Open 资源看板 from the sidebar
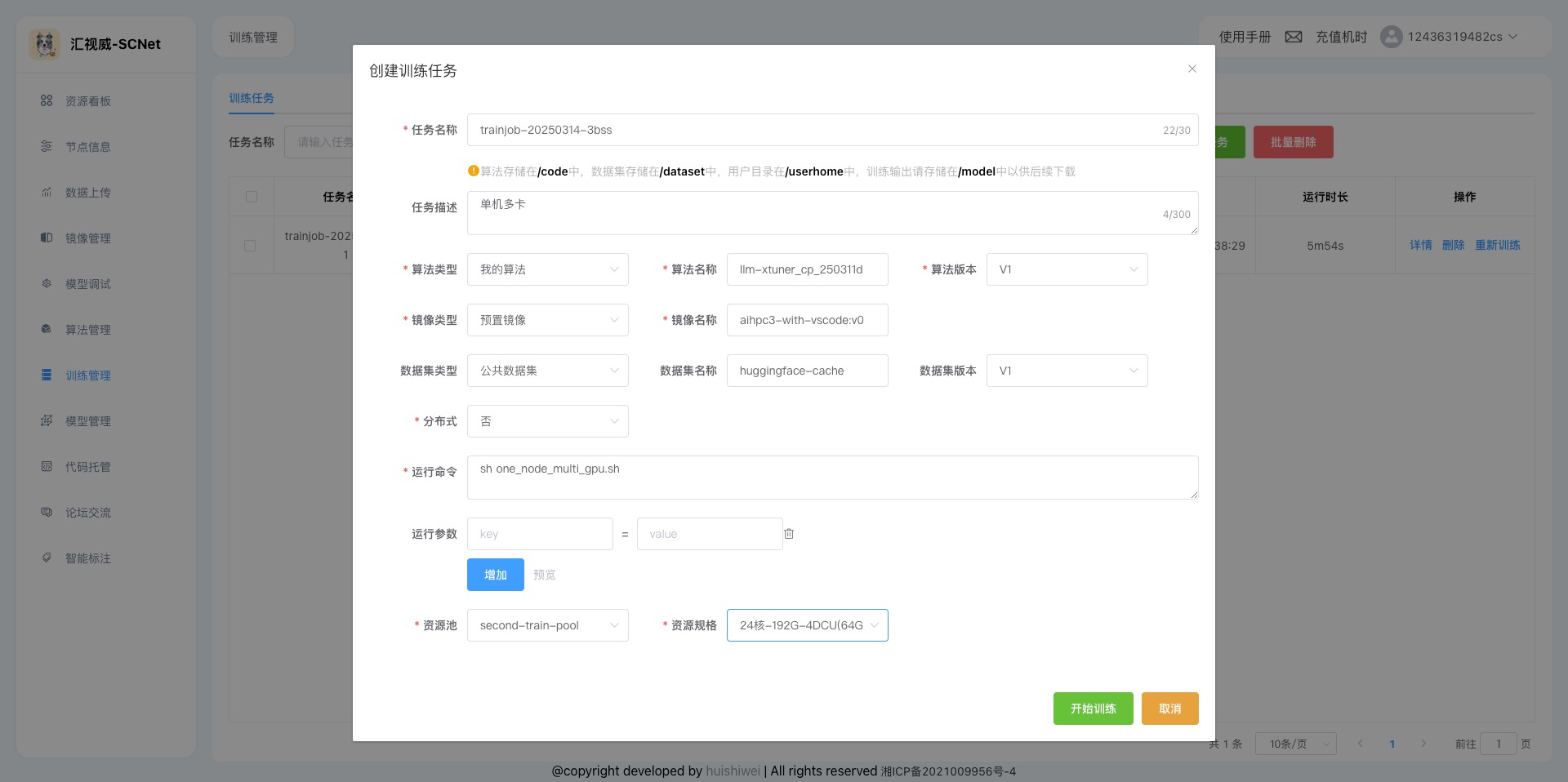 coord(87,101)
